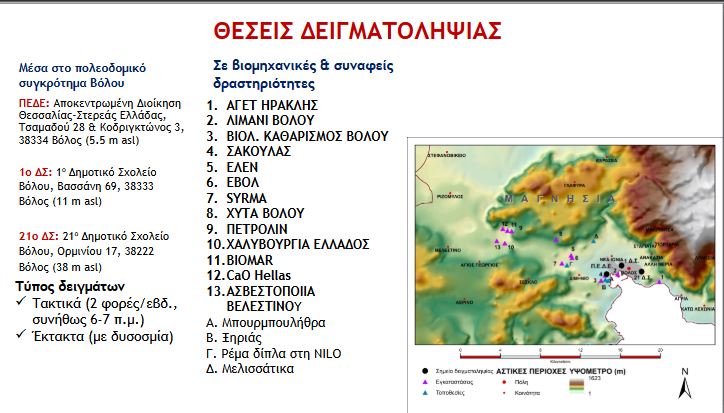Screen dimensions: 724x413
Task: Click the CaO Hellas list entry
Action: pyautogui.click(x=264, y=274)
